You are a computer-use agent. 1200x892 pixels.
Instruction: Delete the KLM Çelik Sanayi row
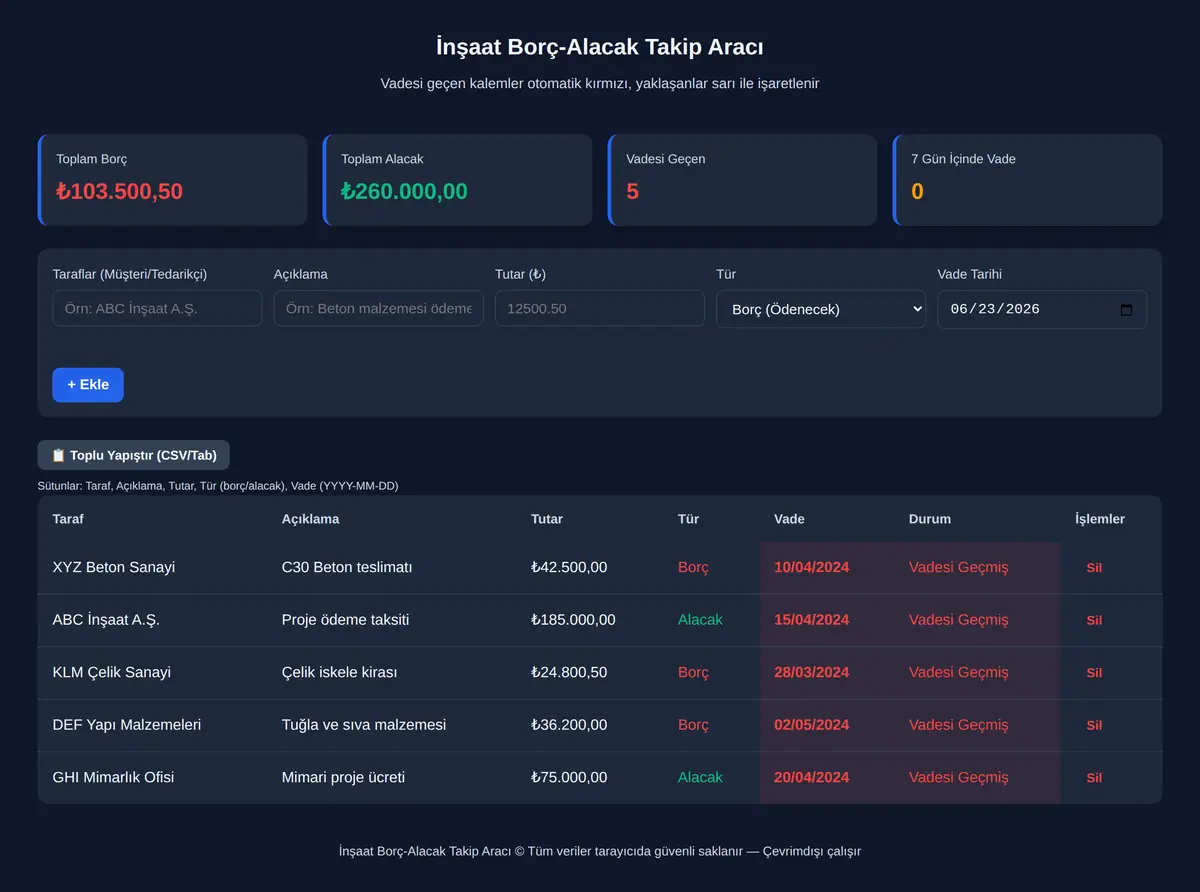click(1094, 673)
